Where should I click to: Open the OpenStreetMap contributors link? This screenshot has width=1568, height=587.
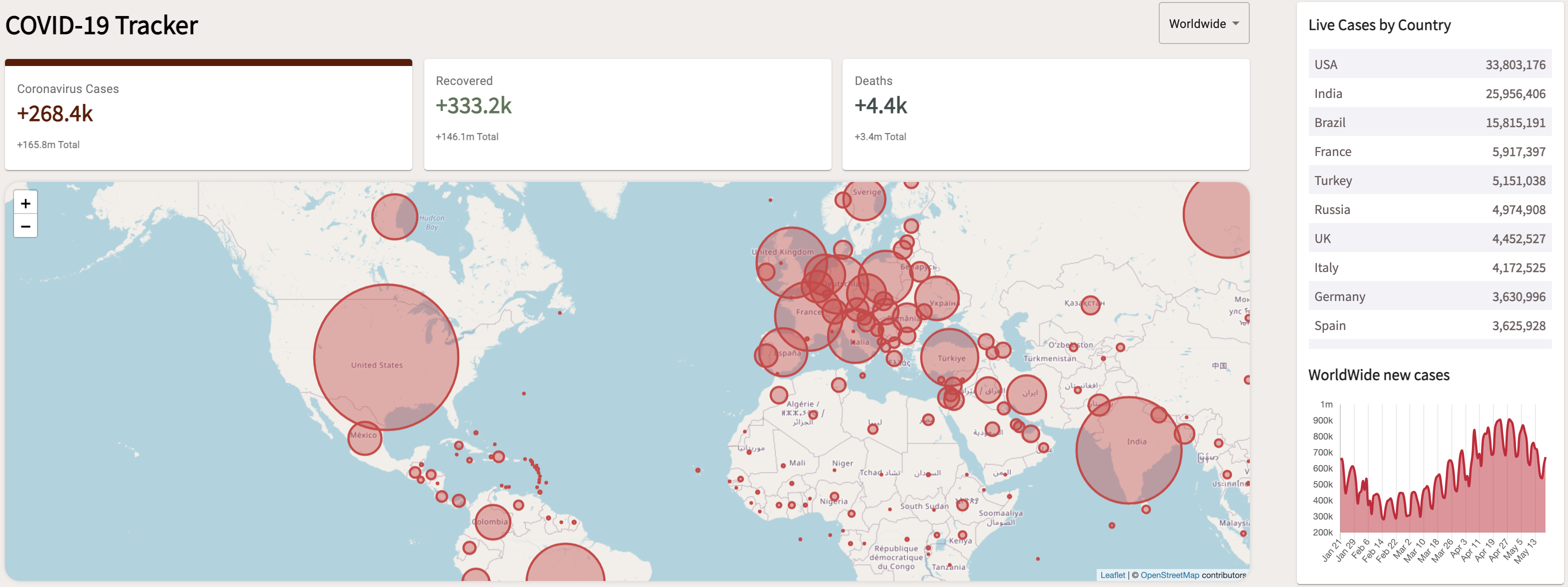pos(1169,575)
